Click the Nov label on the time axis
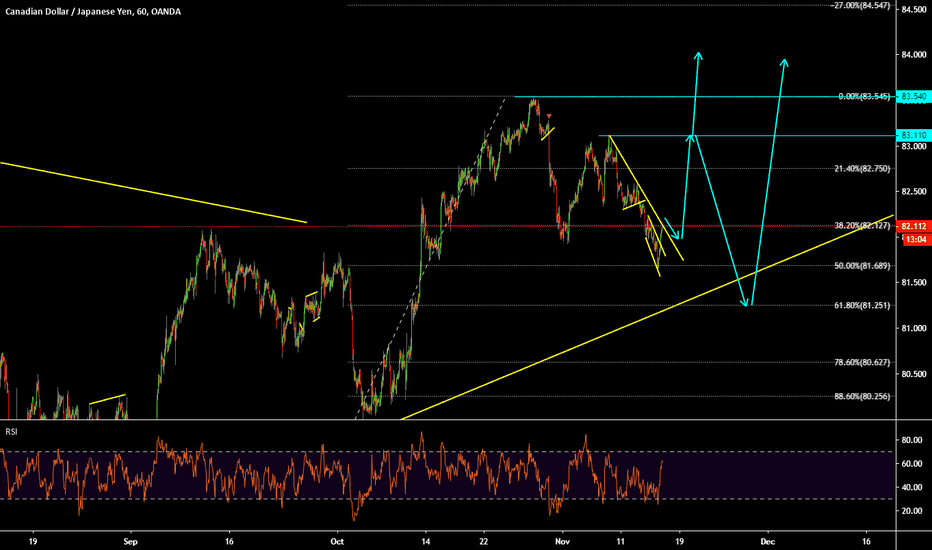Screen dimensions: 932x550 pyautogui.click(x=562, y=542)
